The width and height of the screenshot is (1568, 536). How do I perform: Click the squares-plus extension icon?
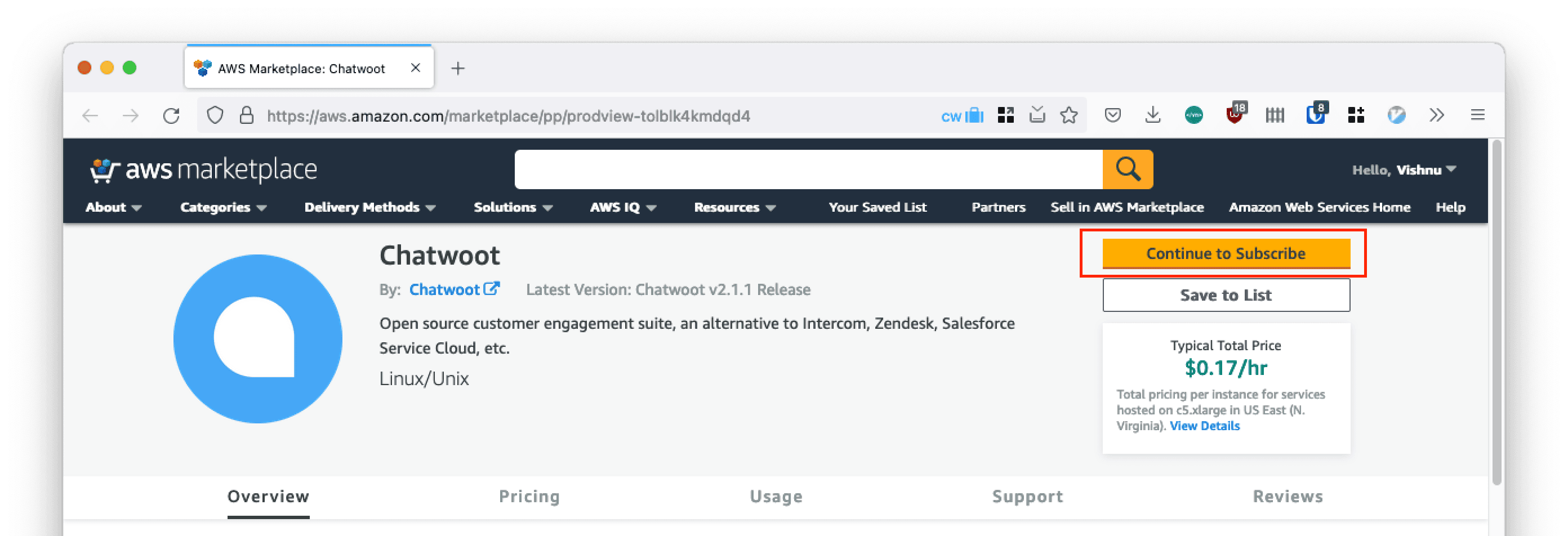(1356, 115)
